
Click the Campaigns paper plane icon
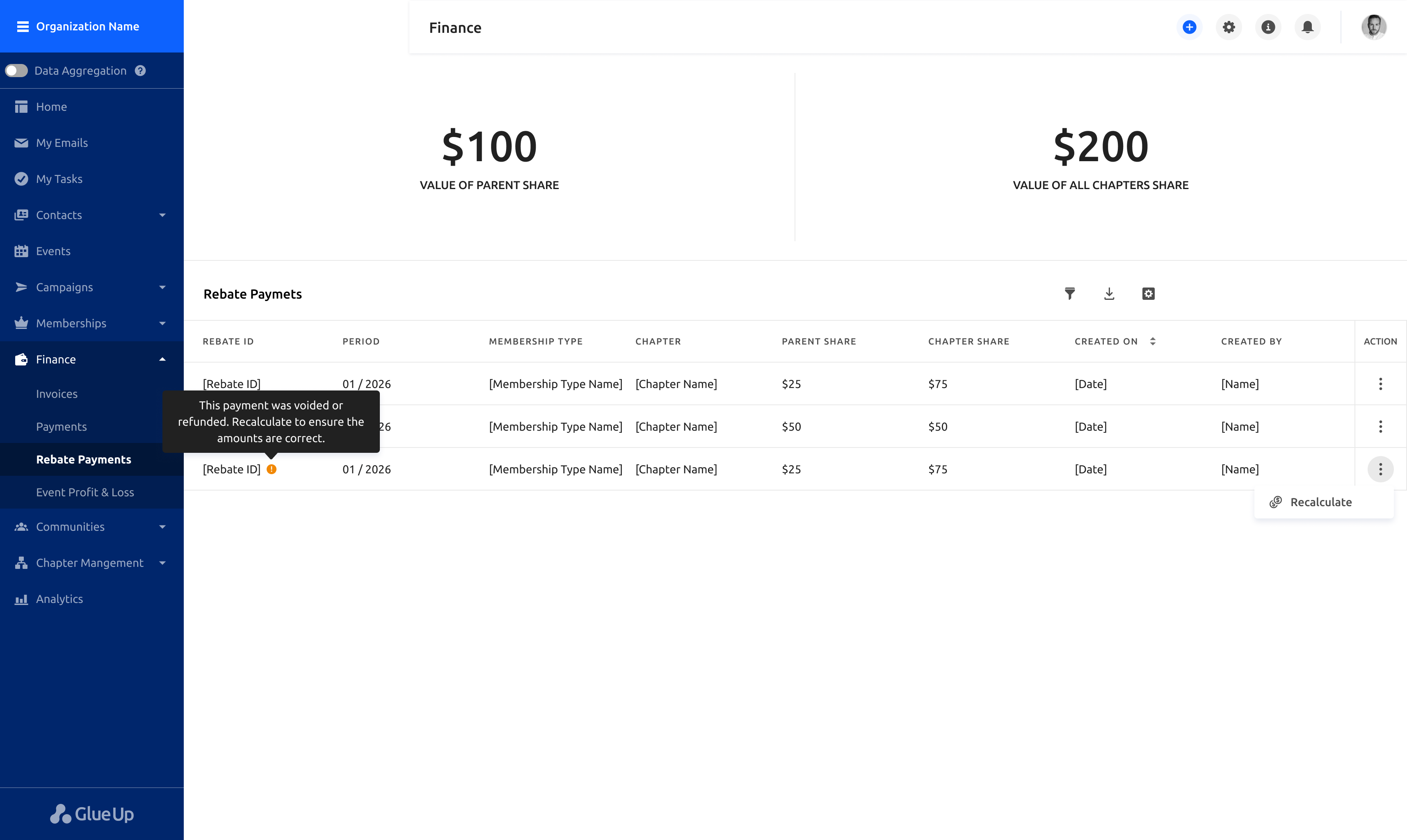coord(21,288)
